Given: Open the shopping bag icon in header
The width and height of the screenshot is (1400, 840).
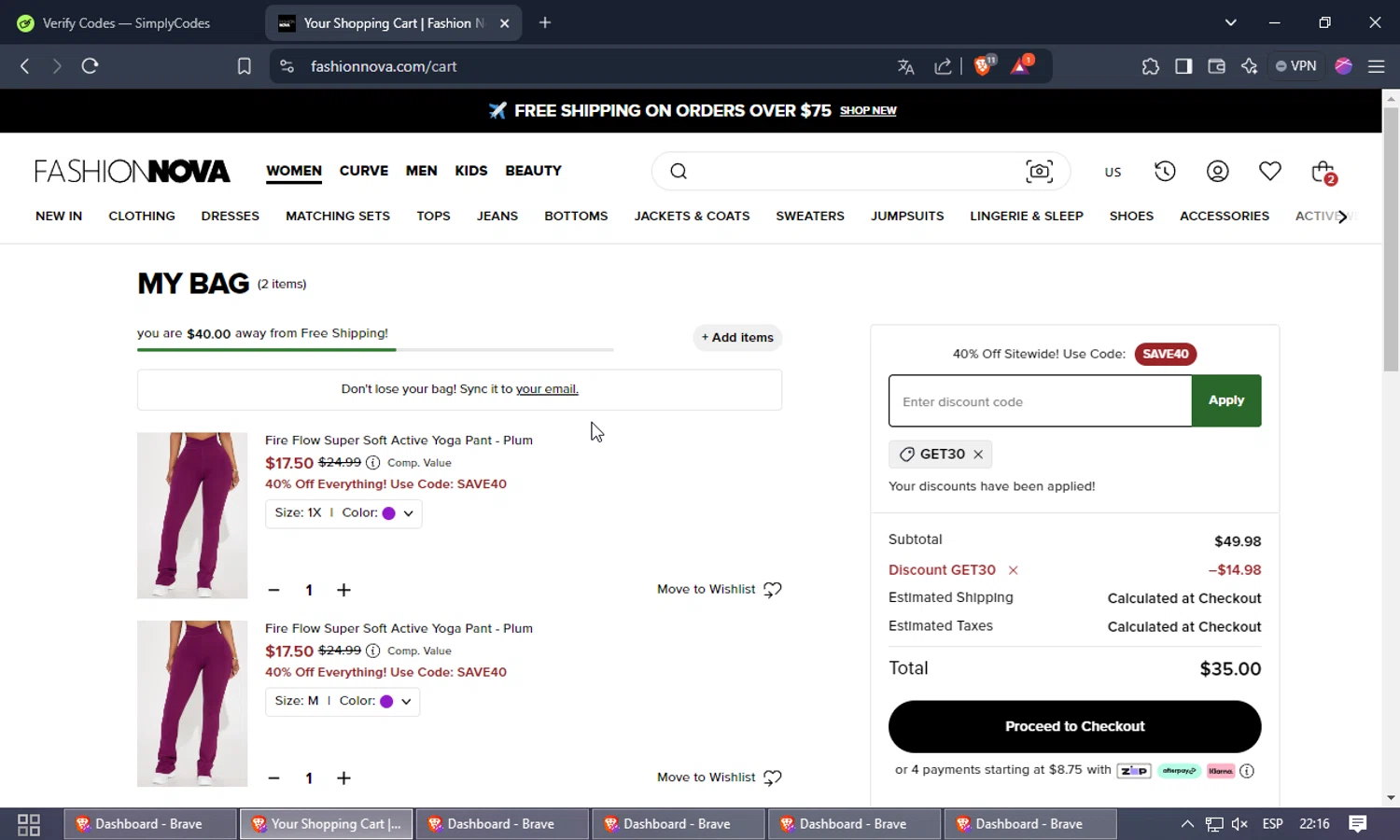Looking at the screenshot, I should [1323, 172].
